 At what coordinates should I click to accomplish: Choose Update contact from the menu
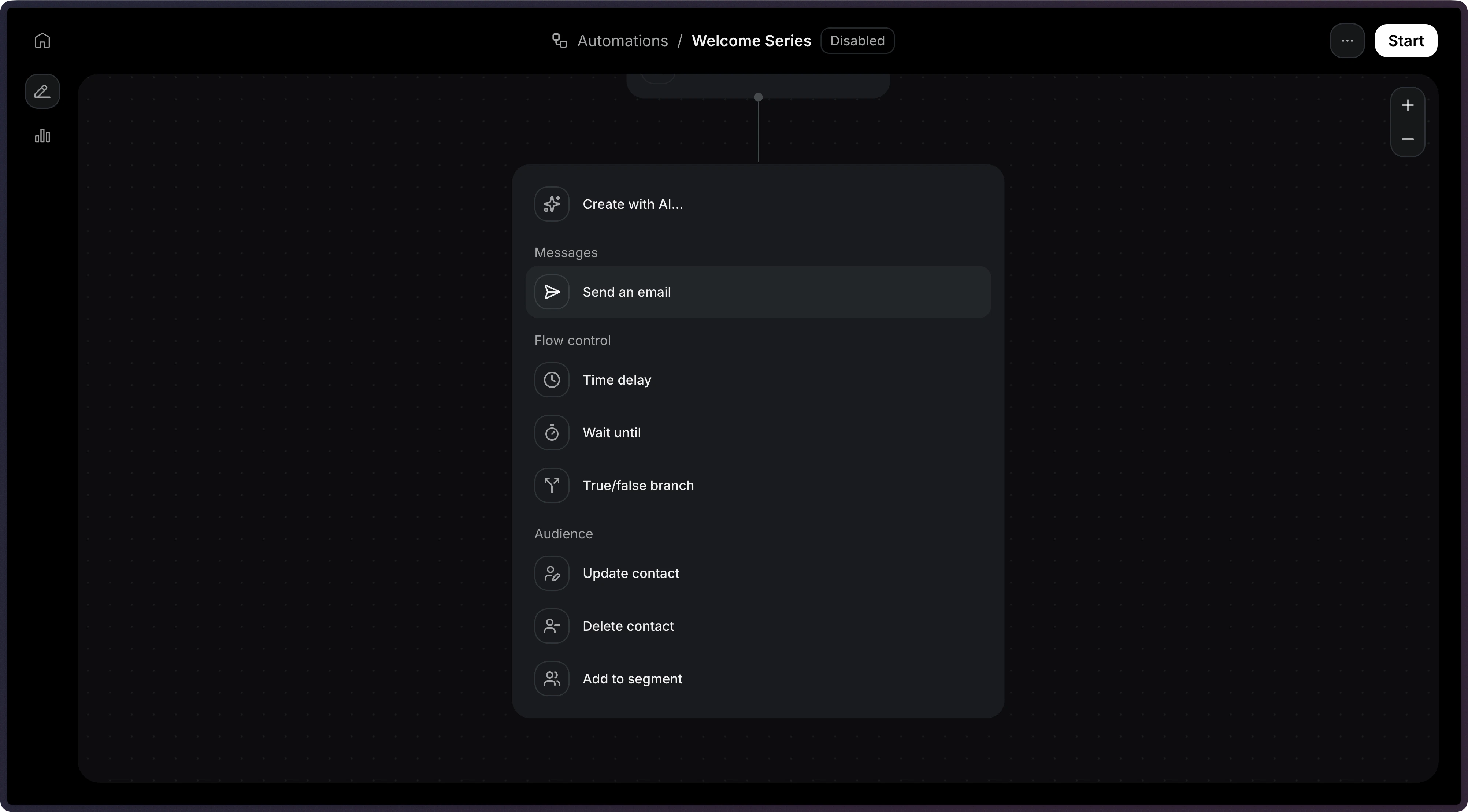click(630, 573)
